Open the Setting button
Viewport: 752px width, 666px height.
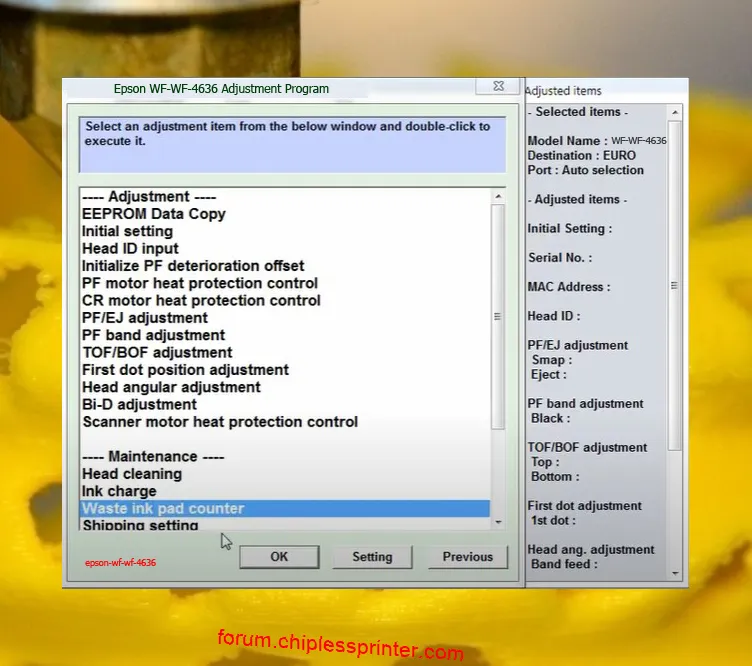pos(372,557)
